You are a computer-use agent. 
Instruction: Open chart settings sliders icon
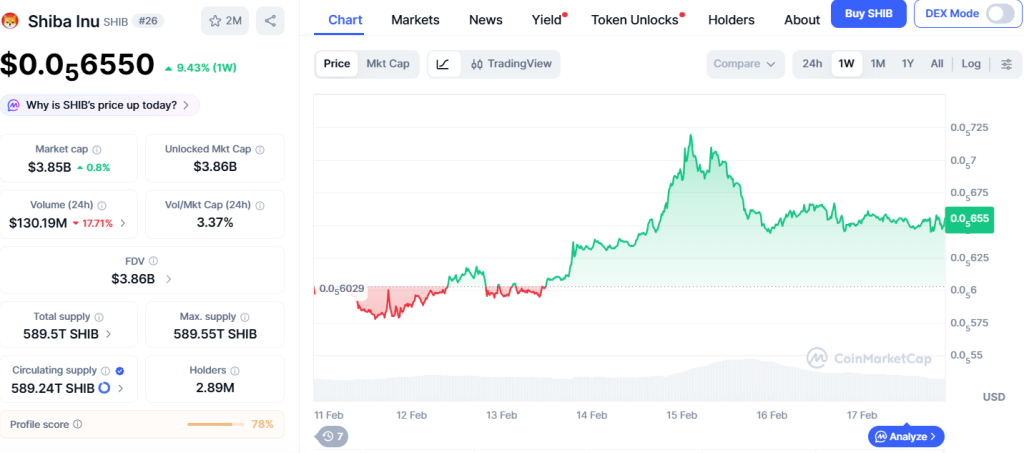(x=1006, y=64)
